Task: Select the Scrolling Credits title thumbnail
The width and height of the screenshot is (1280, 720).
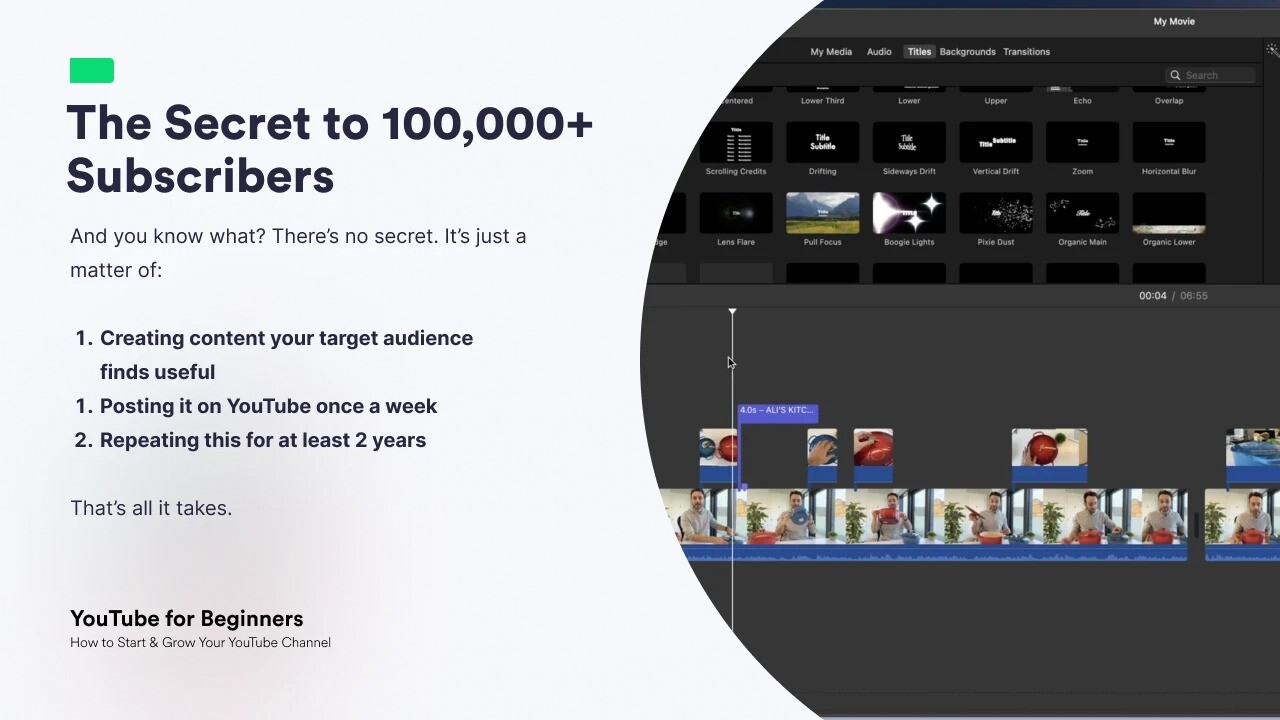Action: click(736, 142)
